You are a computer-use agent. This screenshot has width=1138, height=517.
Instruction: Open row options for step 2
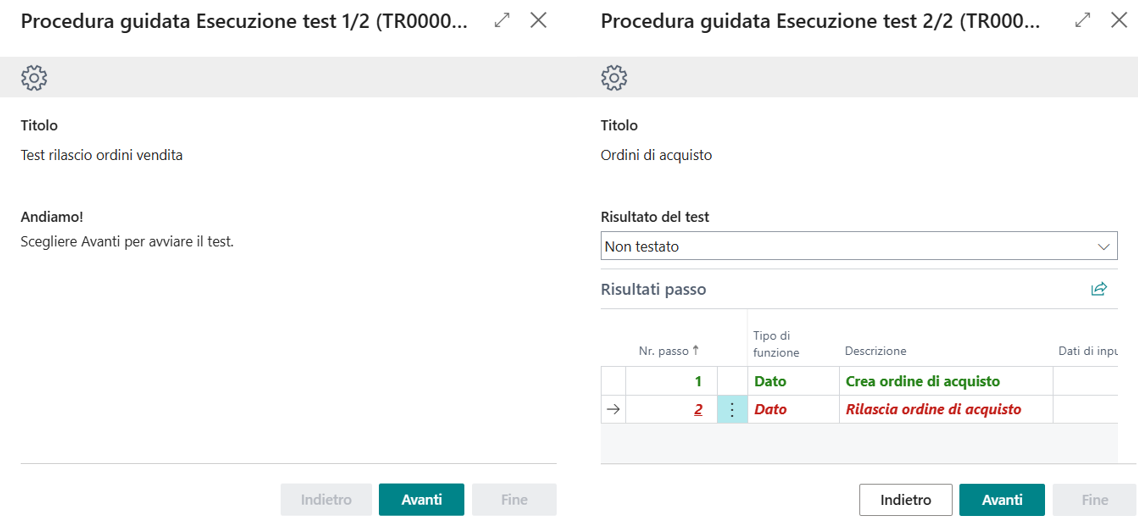732,409
